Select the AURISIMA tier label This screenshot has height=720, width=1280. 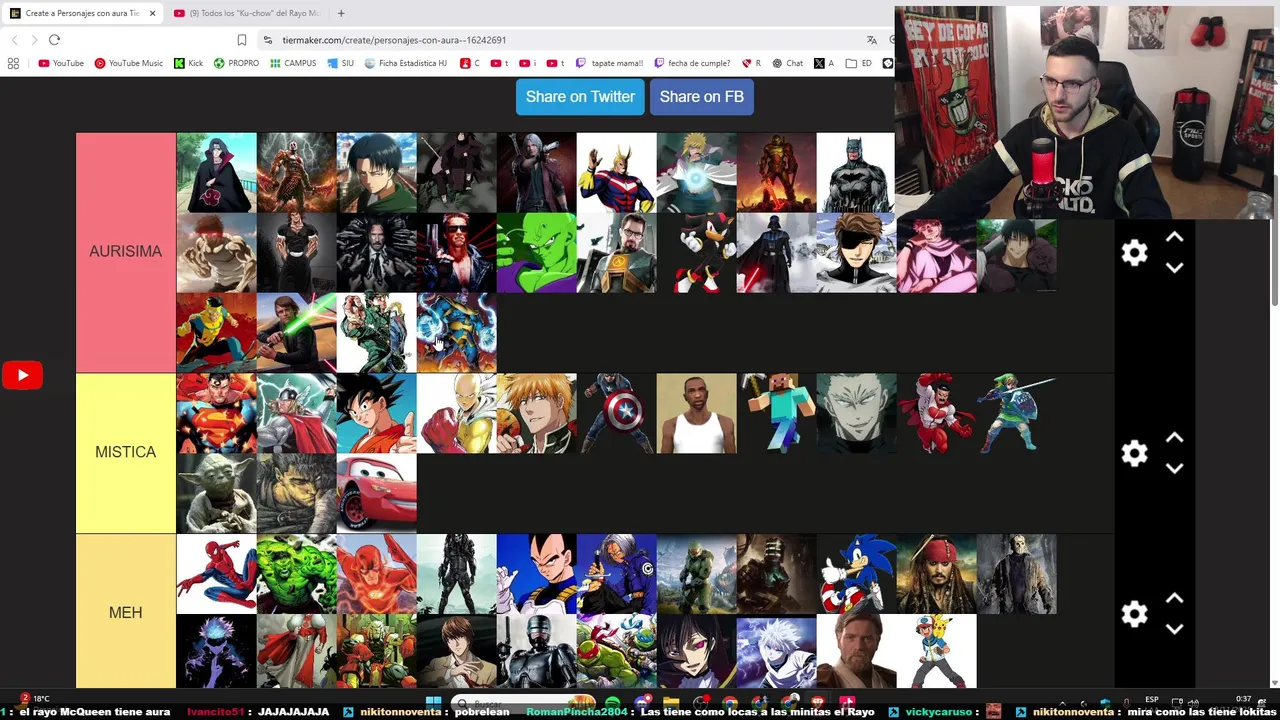tap(125, 252)
